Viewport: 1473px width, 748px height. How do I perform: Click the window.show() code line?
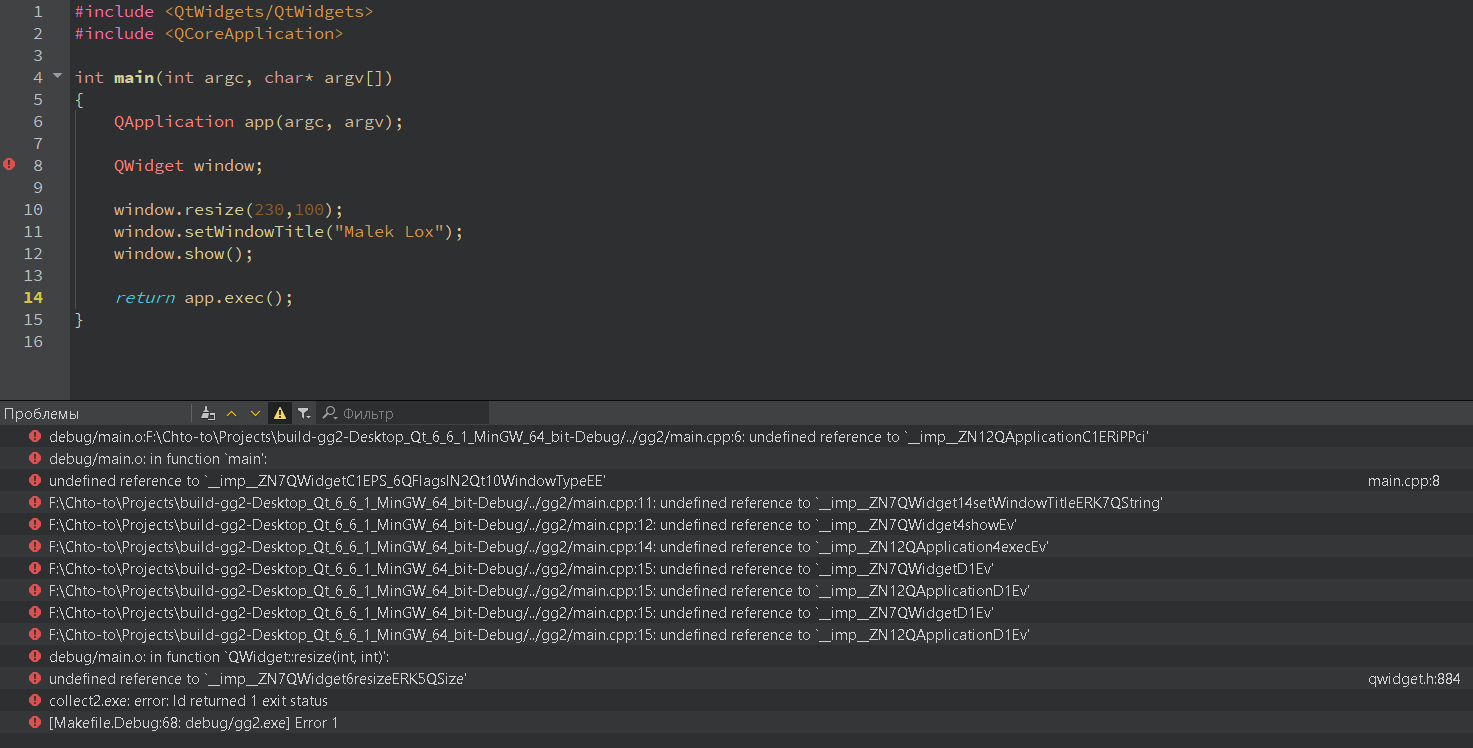184,253
